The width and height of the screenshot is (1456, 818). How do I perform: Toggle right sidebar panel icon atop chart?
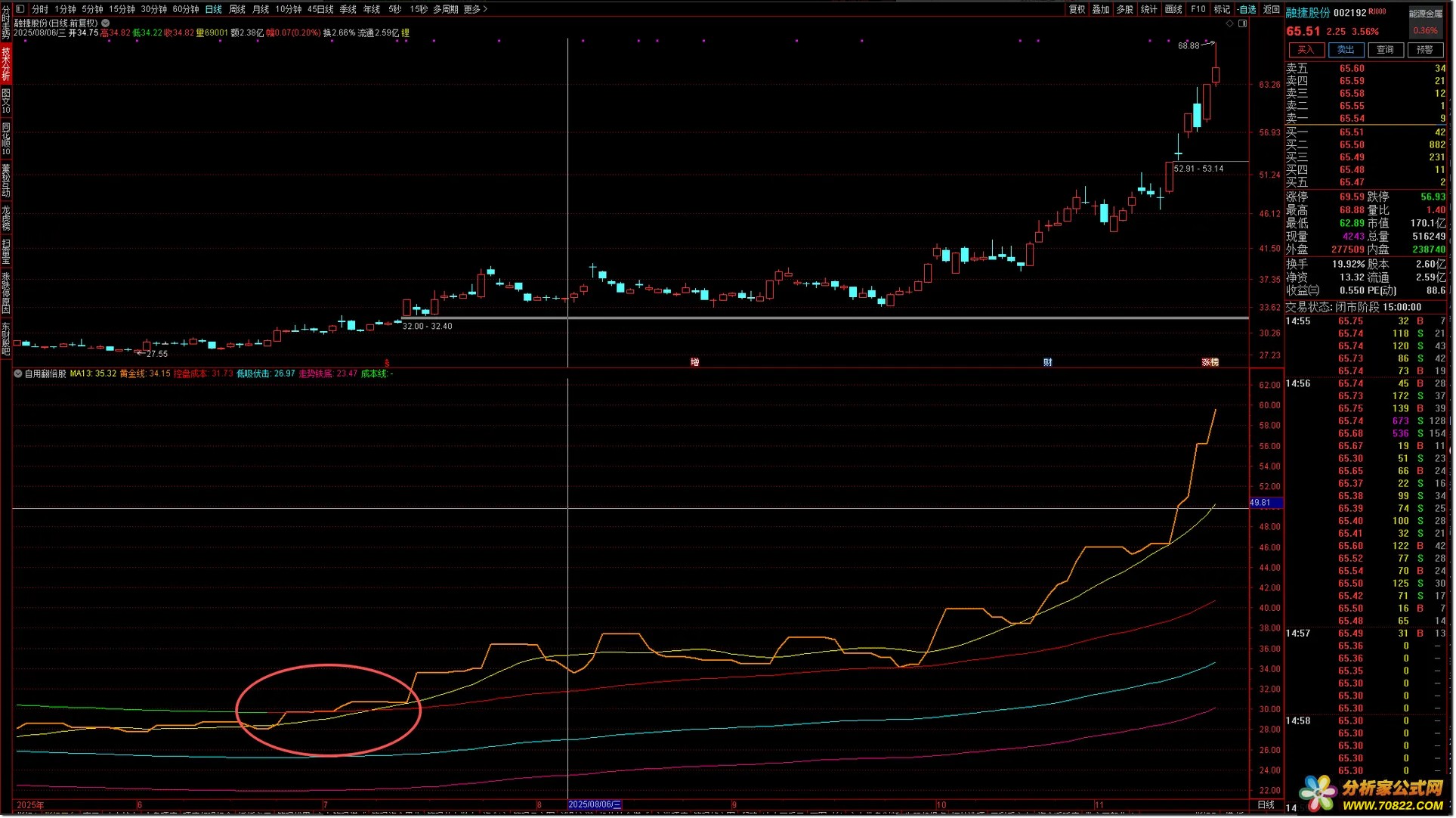(1243, 23)
